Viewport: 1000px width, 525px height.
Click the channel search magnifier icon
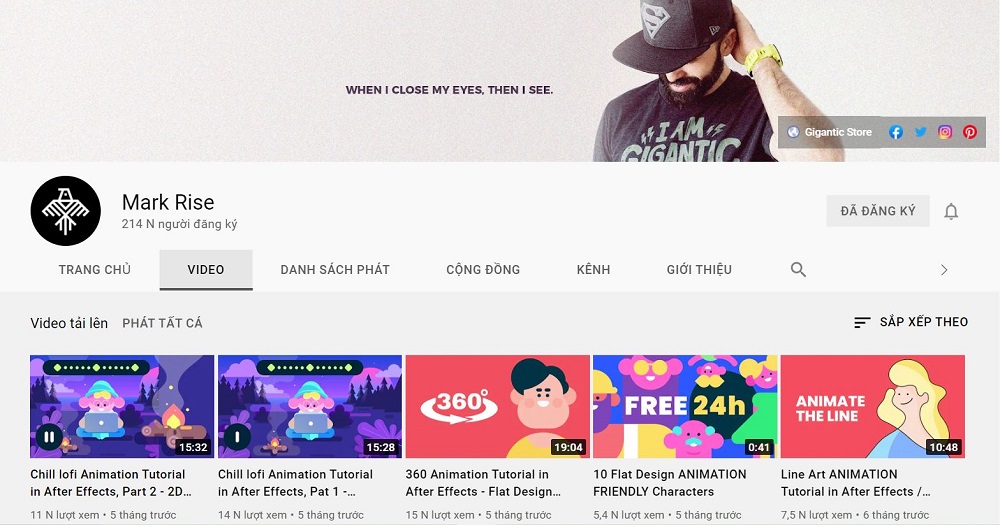(x=798, y=270)
